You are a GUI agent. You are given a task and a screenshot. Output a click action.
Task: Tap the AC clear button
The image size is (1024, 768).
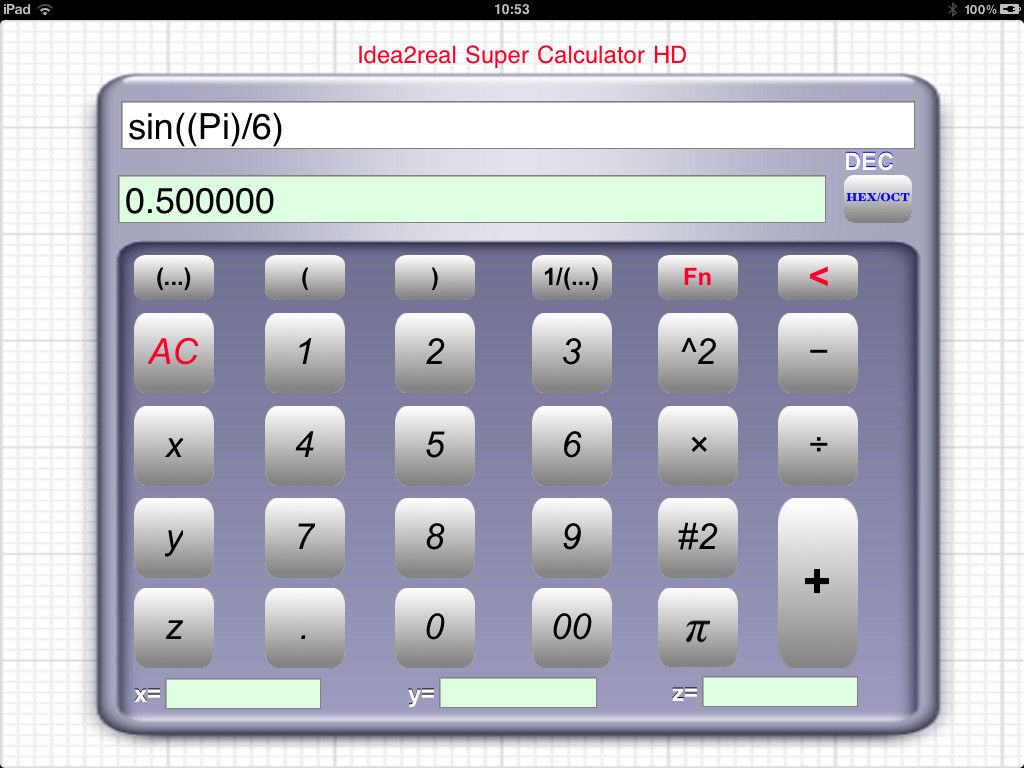tap(174, 353)
